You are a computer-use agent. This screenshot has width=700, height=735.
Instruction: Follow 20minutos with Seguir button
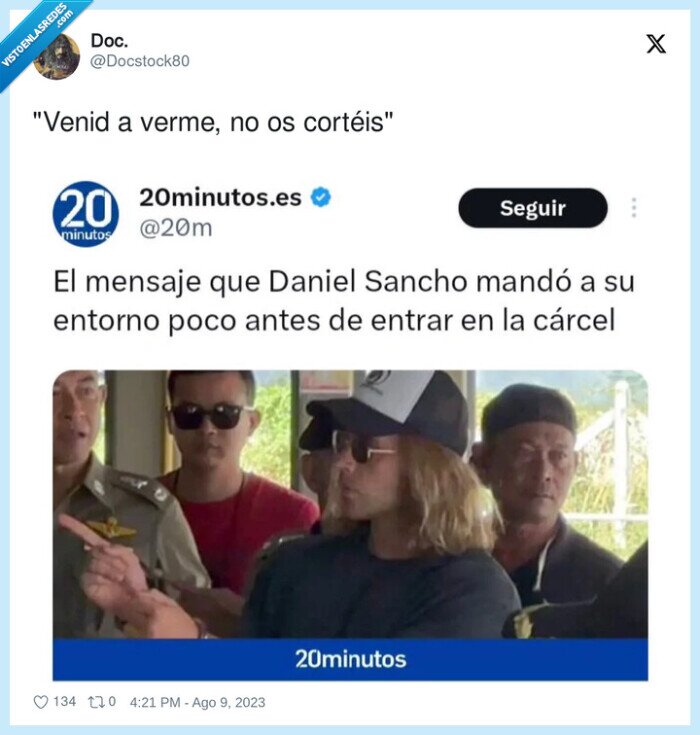533,208
